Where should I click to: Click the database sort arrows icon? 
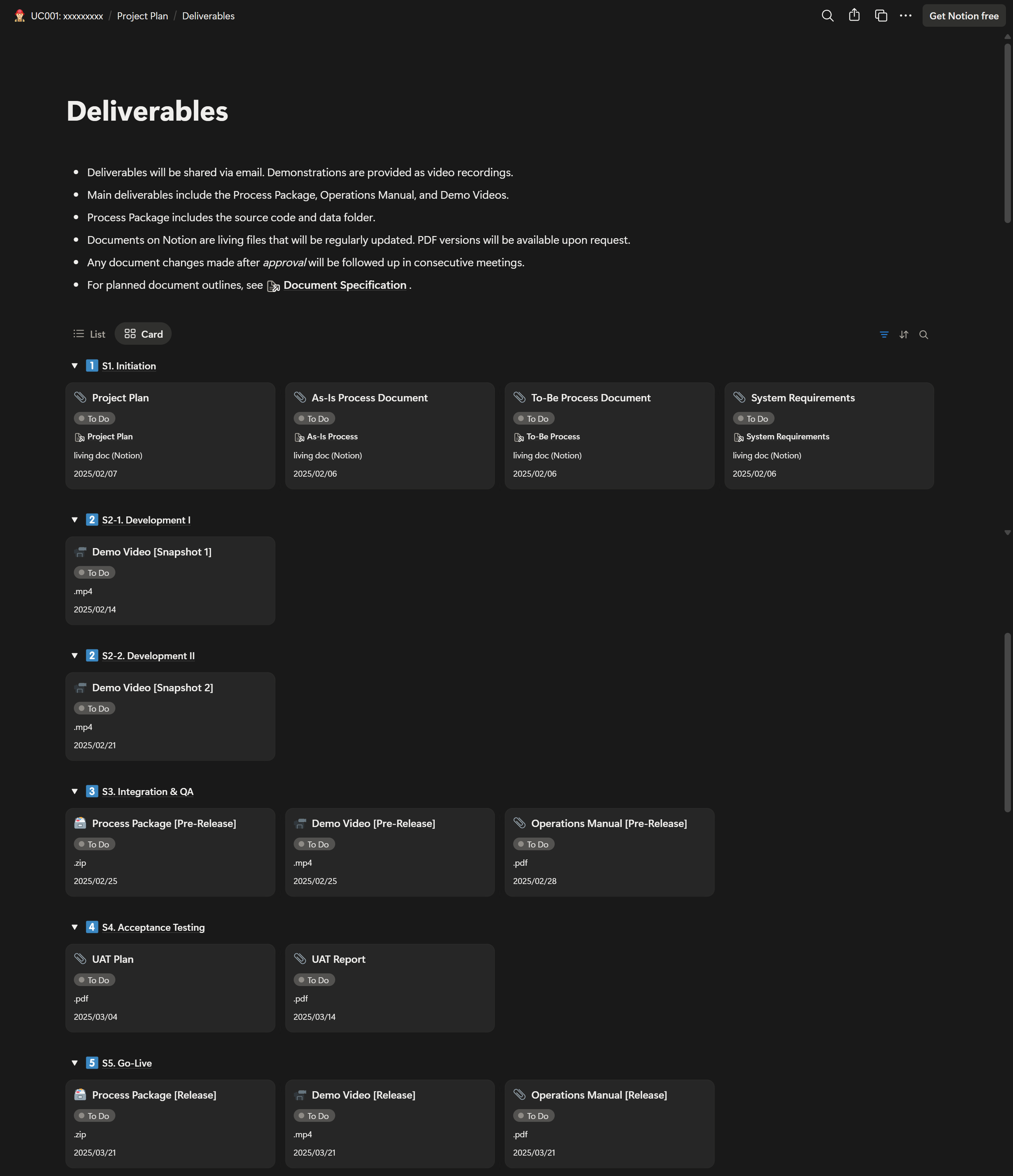pyautogui.click(x=904, y=335)
